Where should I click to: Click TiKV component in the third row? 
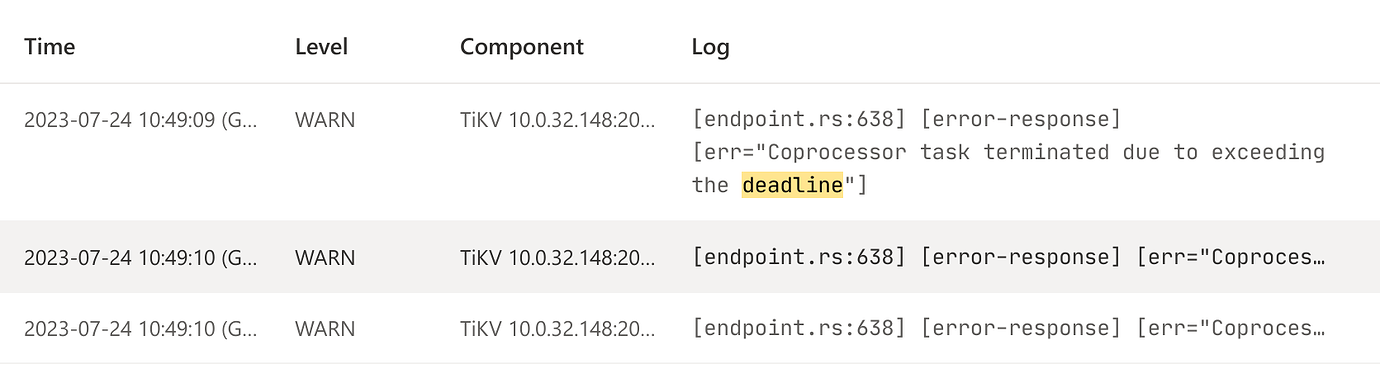coord(558,328)
